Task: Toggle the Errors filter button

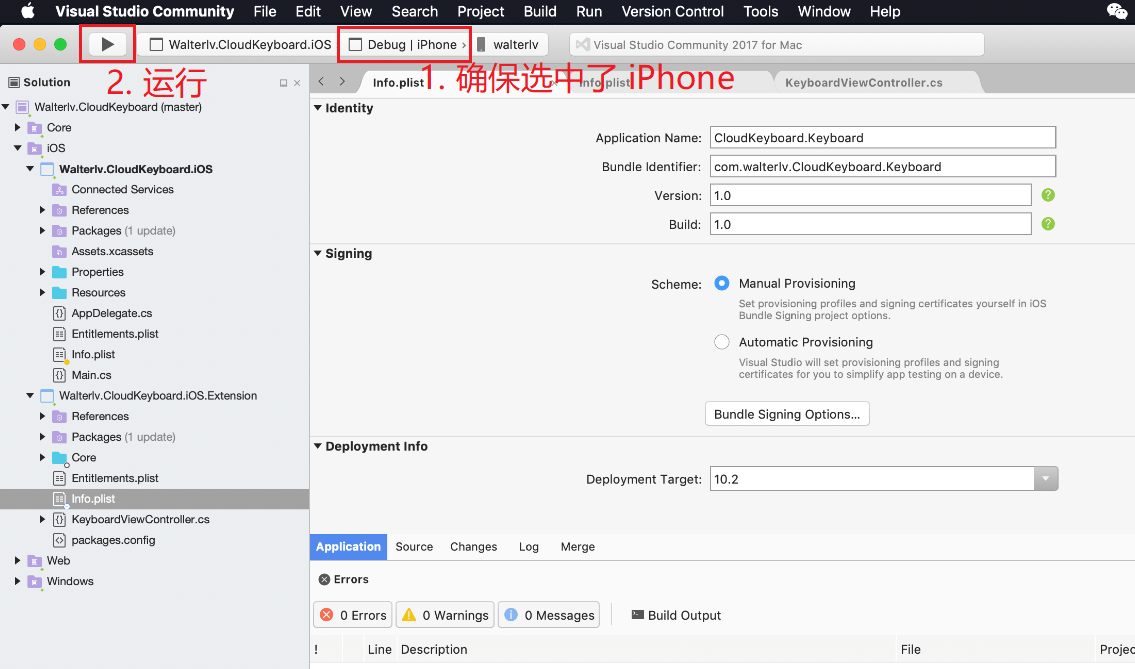Action: pyautogui.click(x=351, y=615)
